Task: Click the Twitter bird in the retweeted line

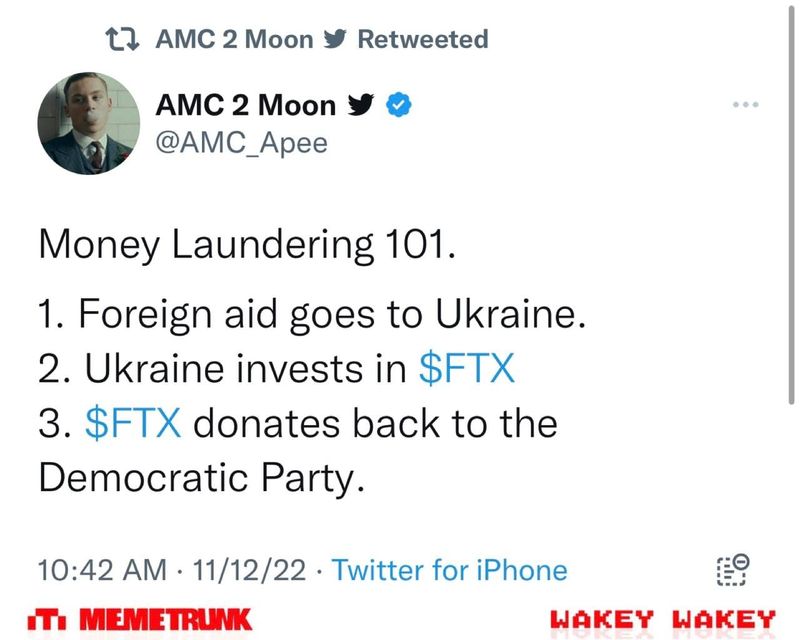Action: [x=336, y=40]
